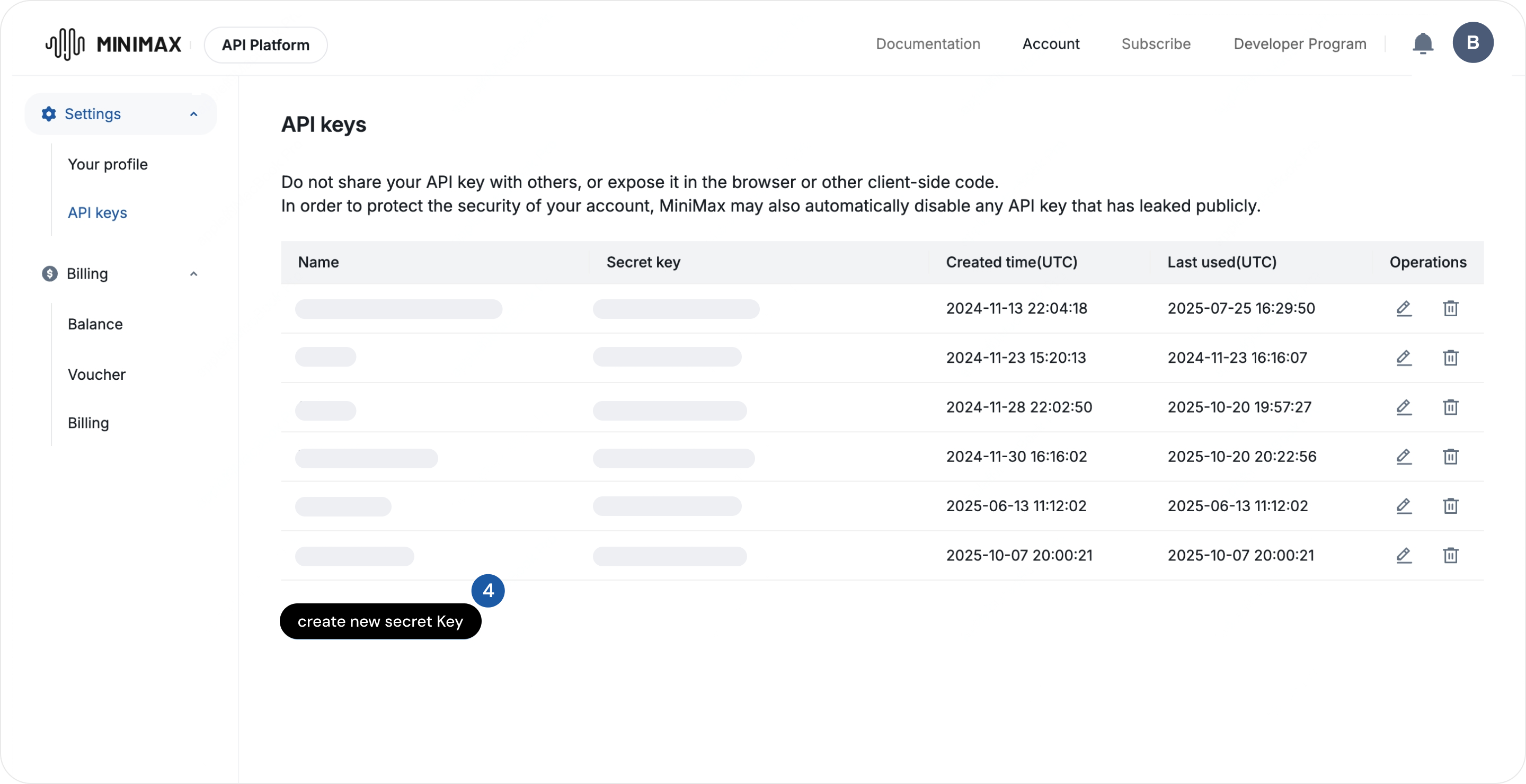Delete the key created 2024-11-13 22:04:18
The height and width of the screenshot is (784, 1526).
(1450, 308)
